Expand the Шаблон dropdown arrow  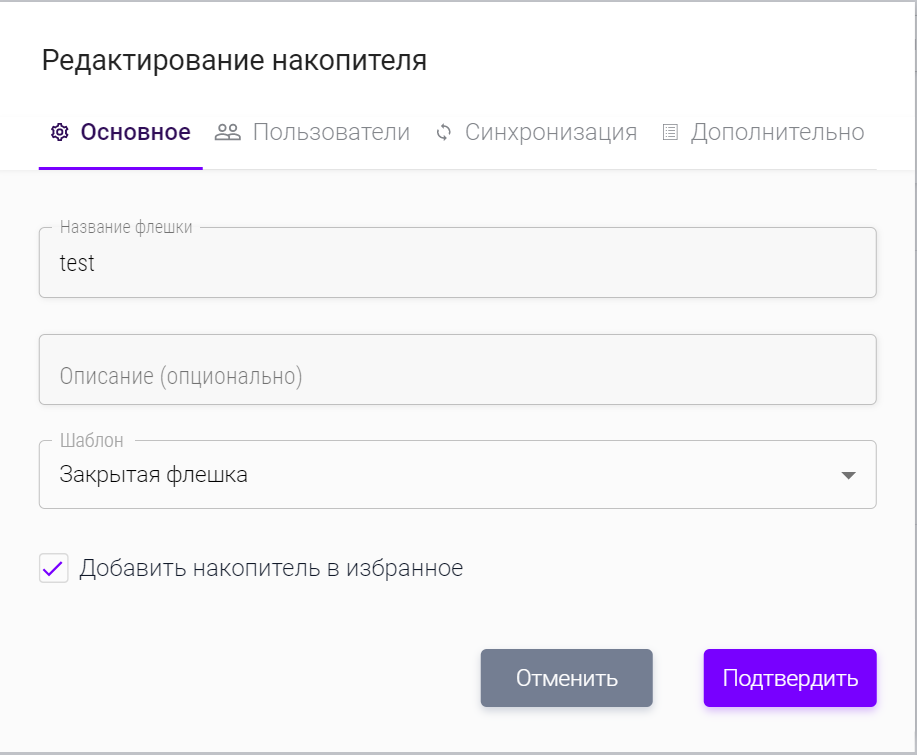click(848, 475)
